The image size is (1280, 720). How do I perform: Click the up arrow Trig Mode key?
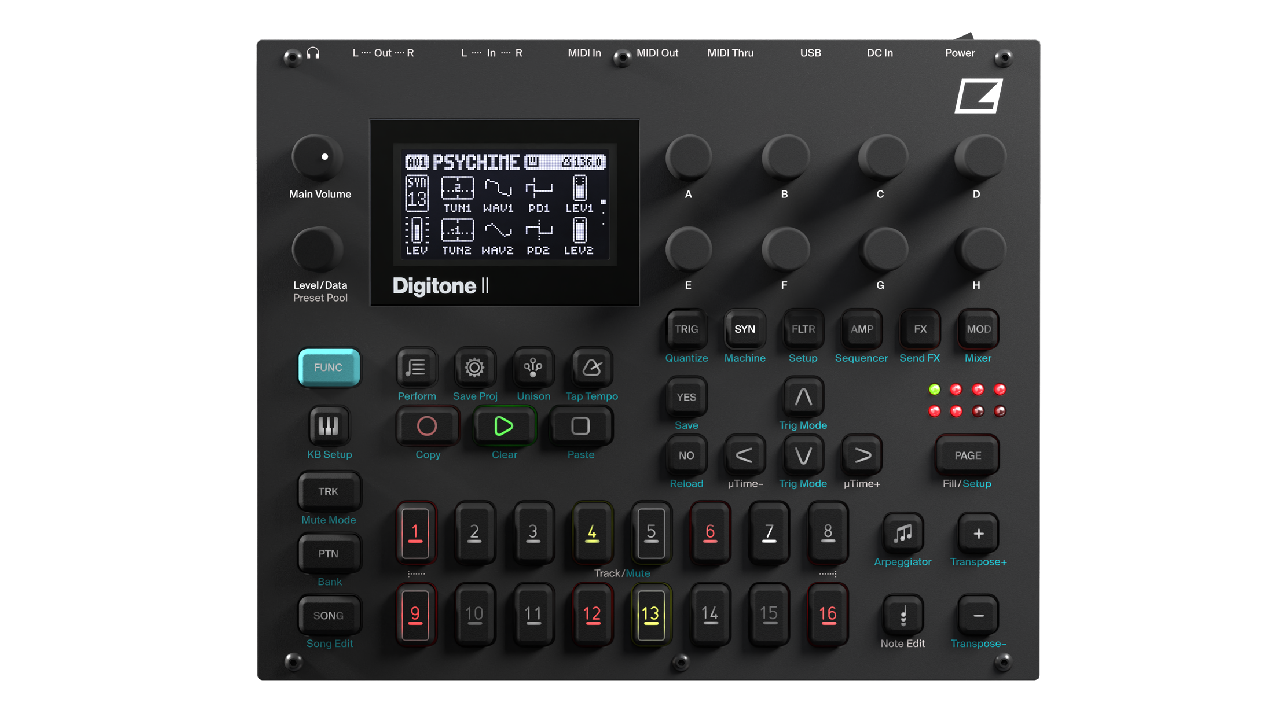point(803,397)
